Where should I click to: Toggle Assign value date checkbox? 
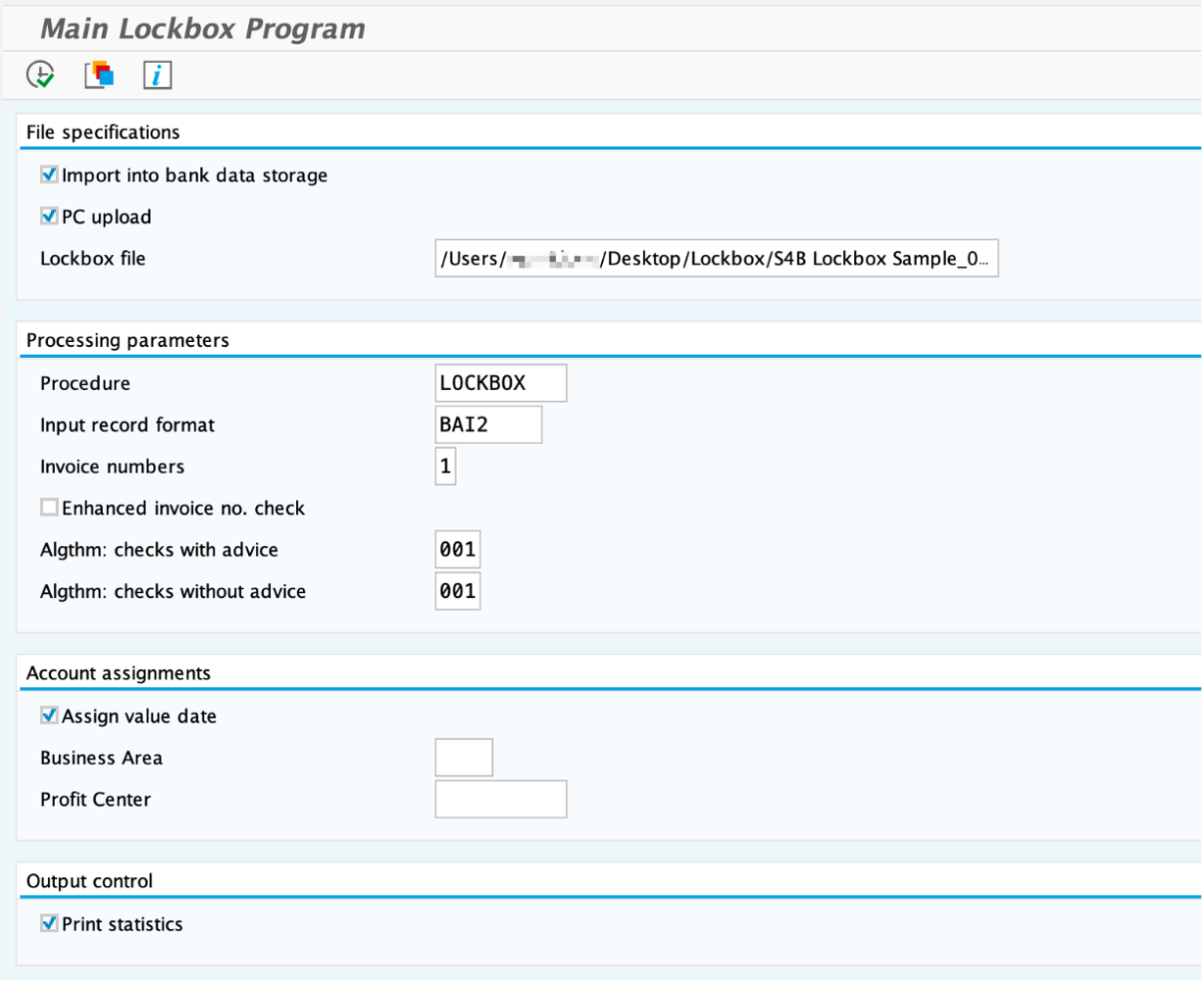click(49, 715)
